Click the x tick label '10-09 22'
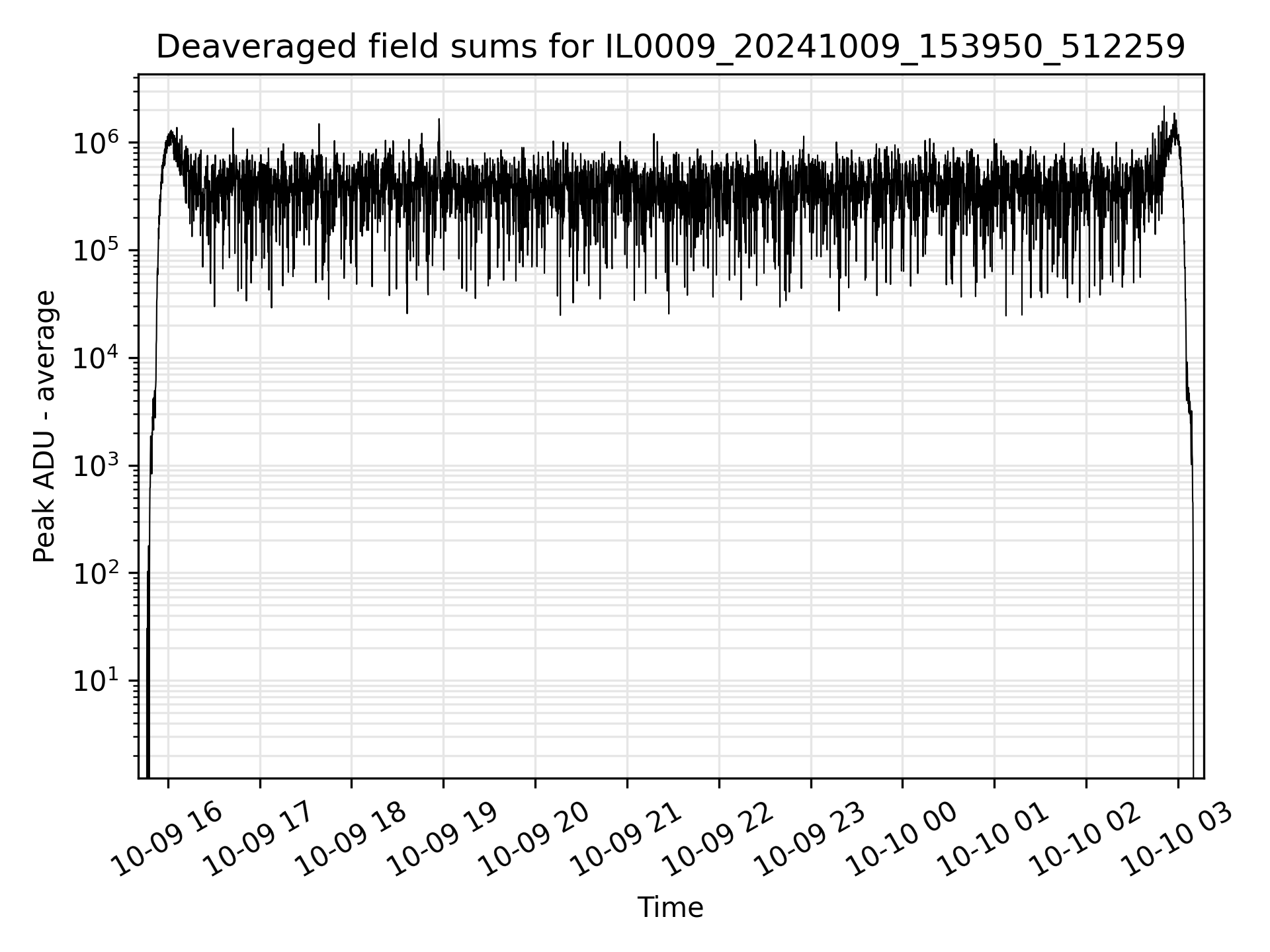This screenshot has width=1270, height=952. point(718,840)
